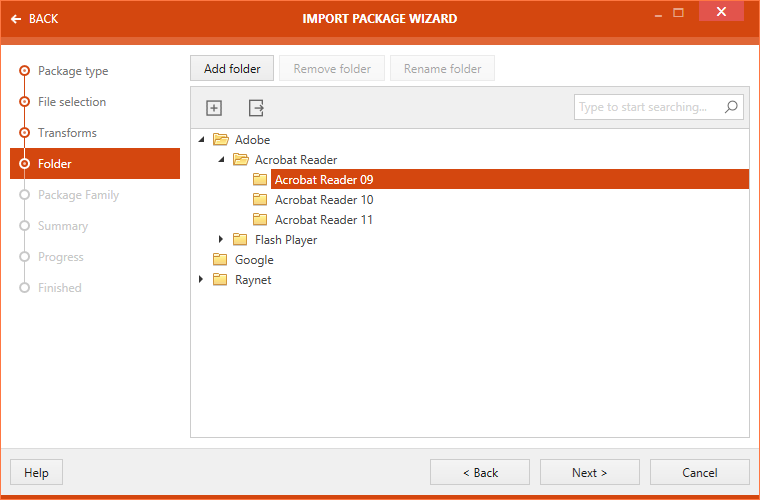Expand the Flash Player tree node
The width and height of the screenshot is (760, 500).
coord(221,239)
